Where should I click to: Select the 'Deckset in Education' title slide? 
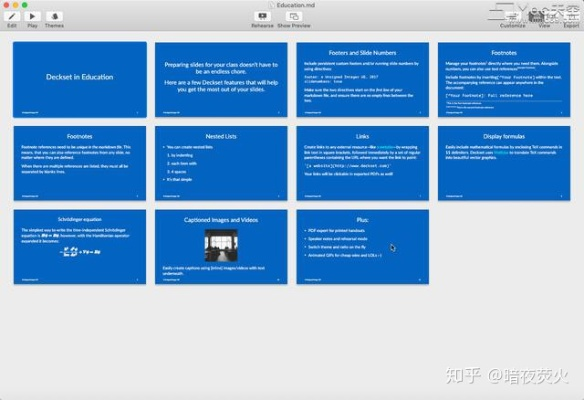click(80, 80)
